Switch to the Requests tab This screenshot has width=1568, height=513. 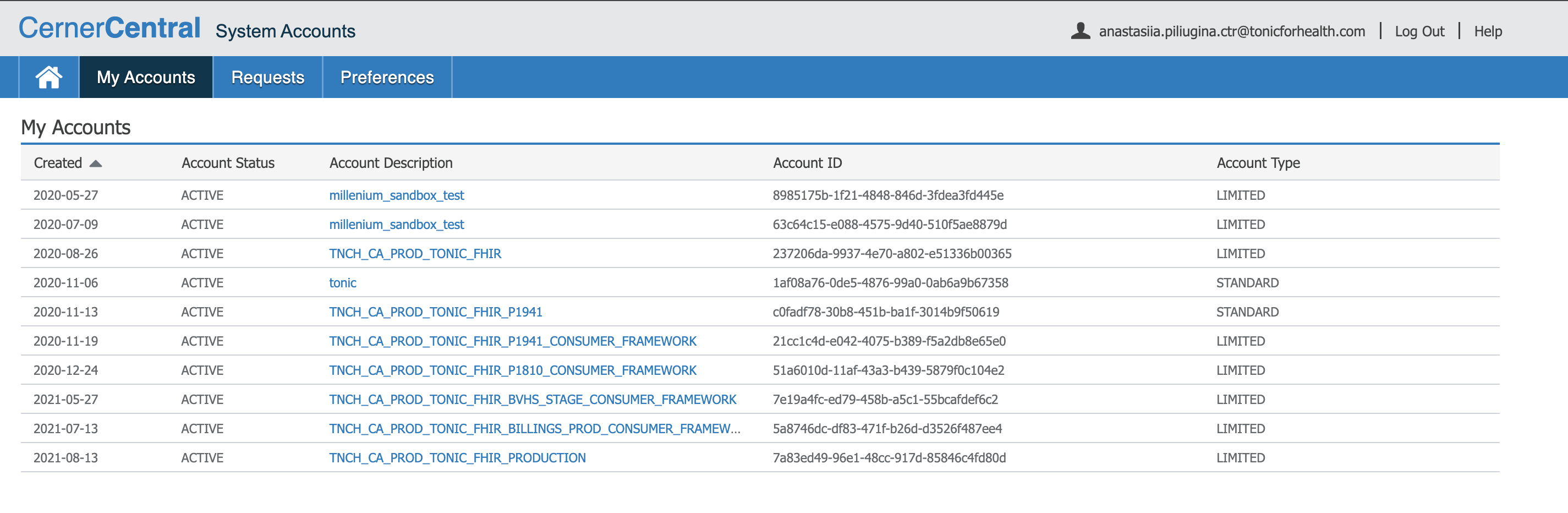[267, 78]
